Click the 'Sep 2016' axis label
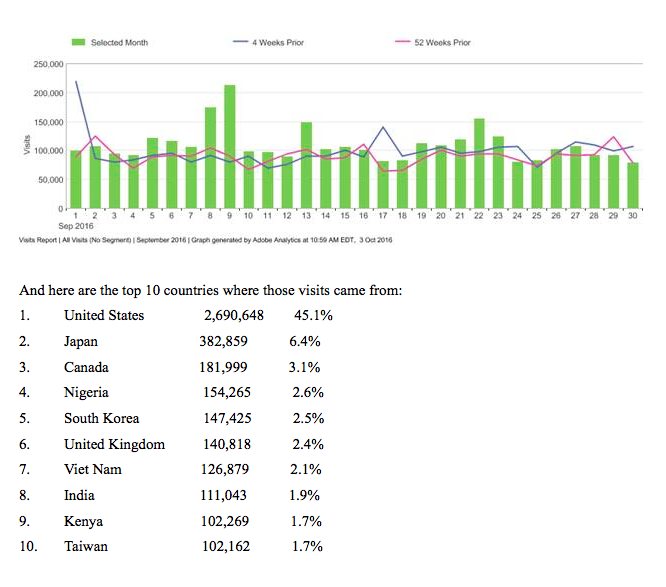666x587 pixels. click(76, 226)
